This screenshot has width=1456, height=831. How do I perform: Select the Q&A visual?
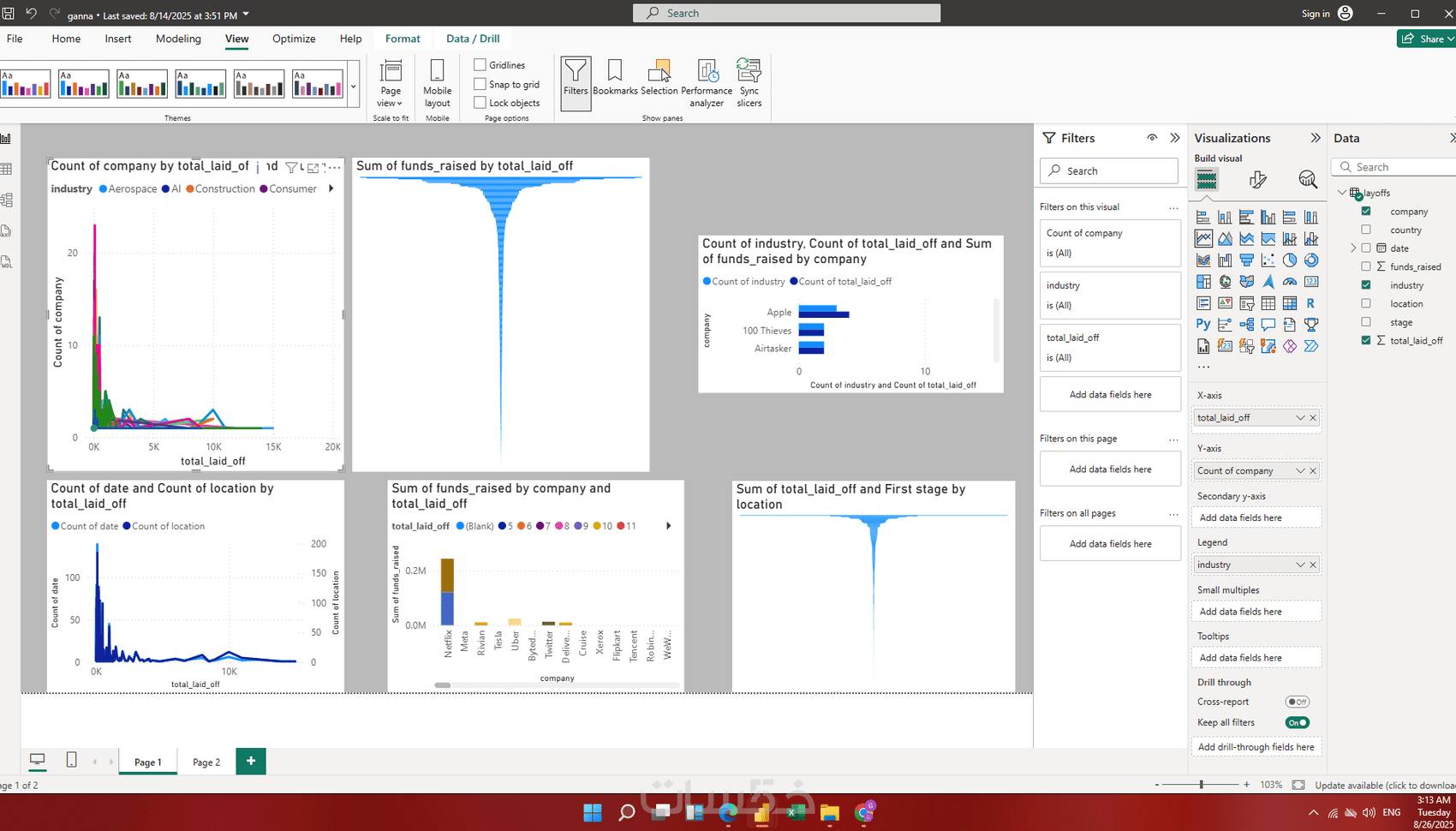tap(1268, 325)
